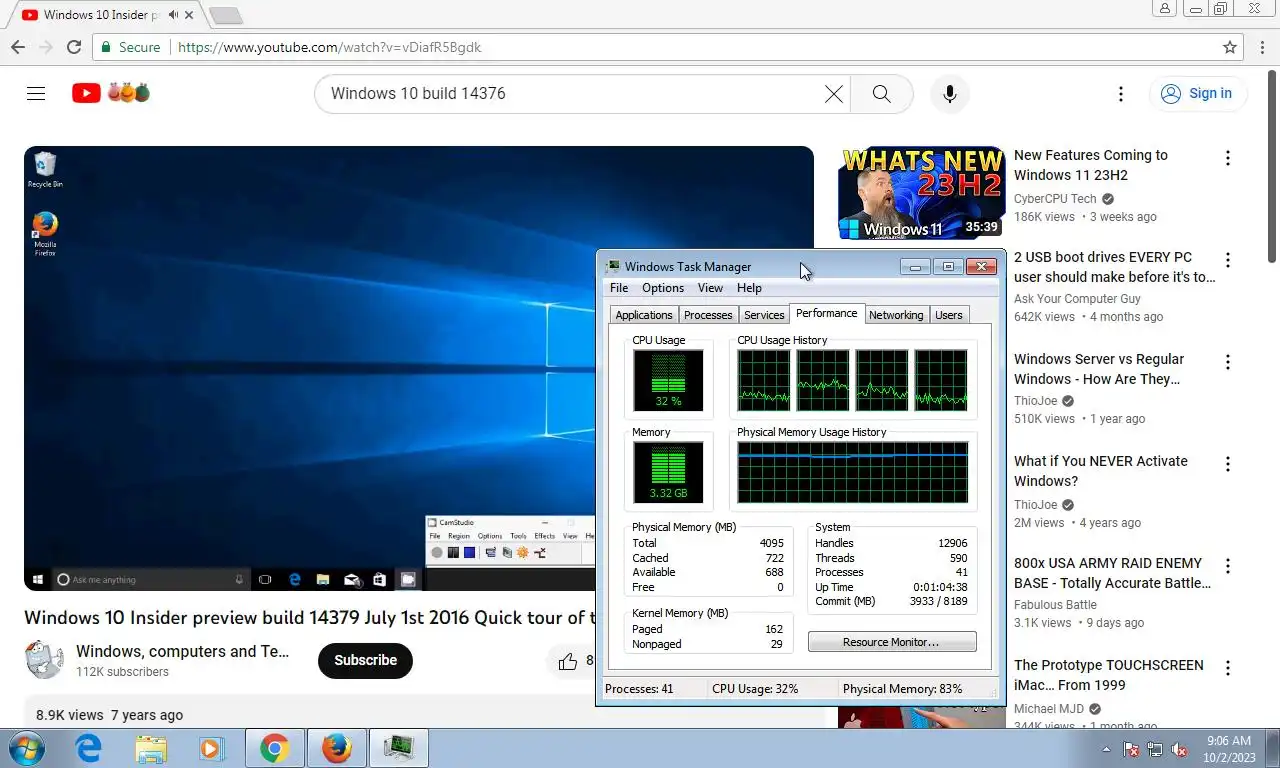This screenshot has height=768, width=1280.
Task: Open Michael MJD channel link
Action: [1048, 709]
